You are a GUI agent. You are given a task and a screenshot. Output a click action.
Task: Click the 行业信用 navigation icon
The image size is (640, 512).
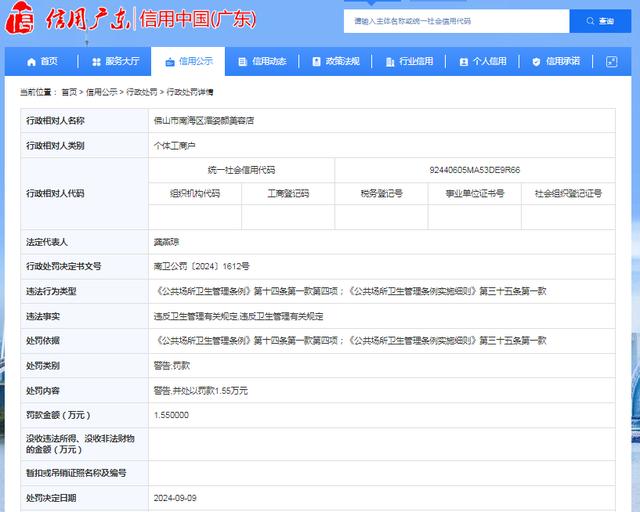[x=389, y=62]
